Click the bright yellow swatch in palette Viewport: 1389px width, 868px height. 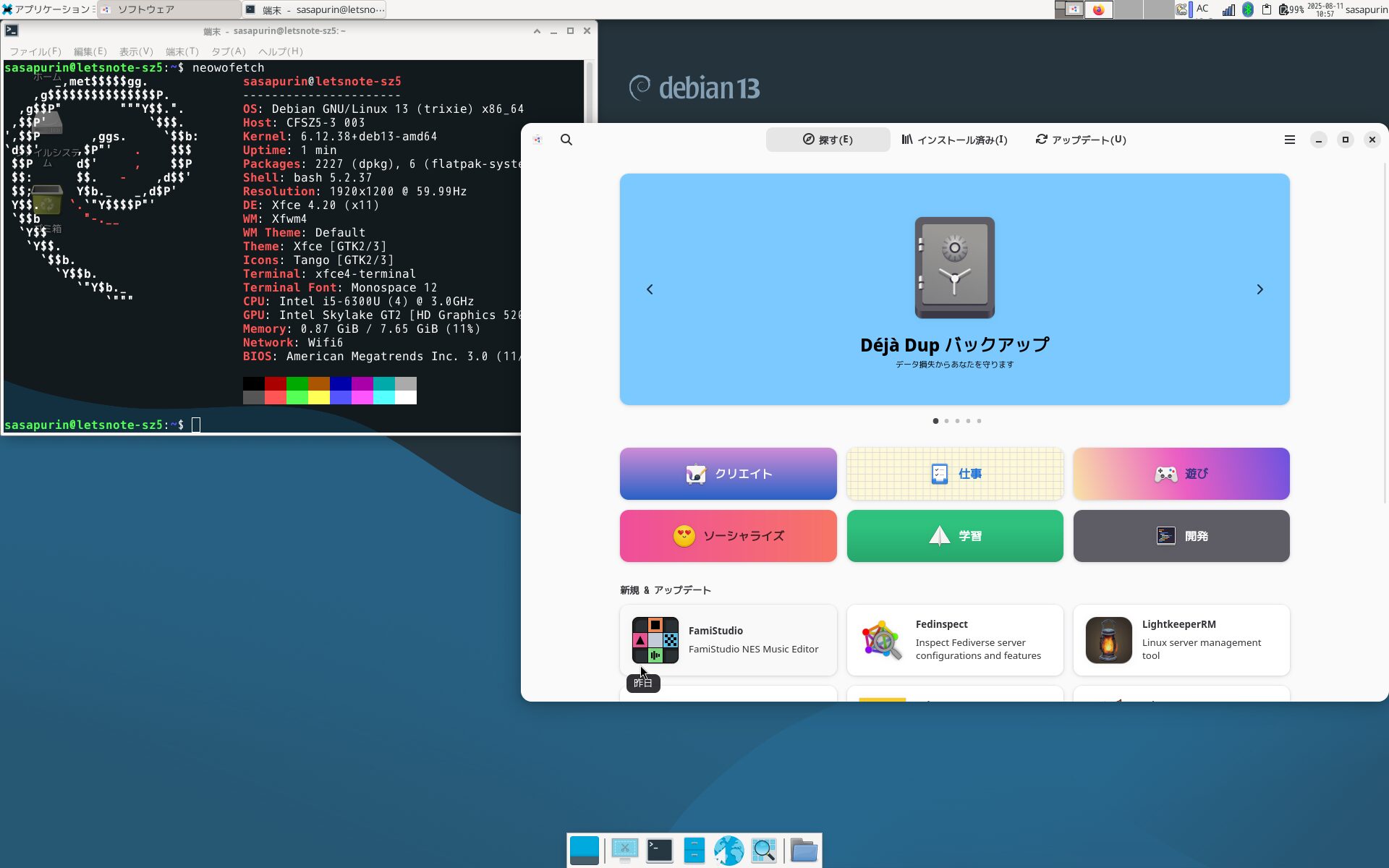tap(319, 397)
